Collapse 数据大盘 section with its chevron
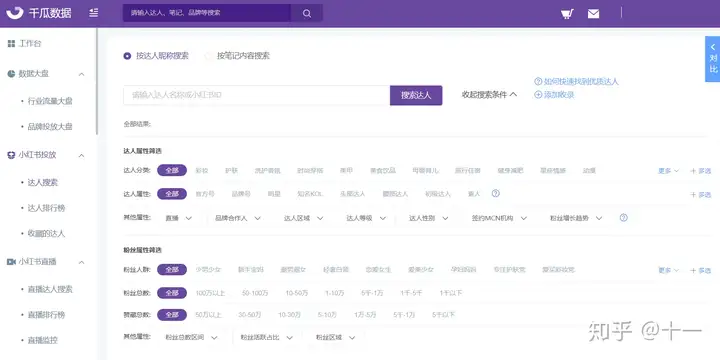This screenshot has height=360, width=720. [81, 74]
